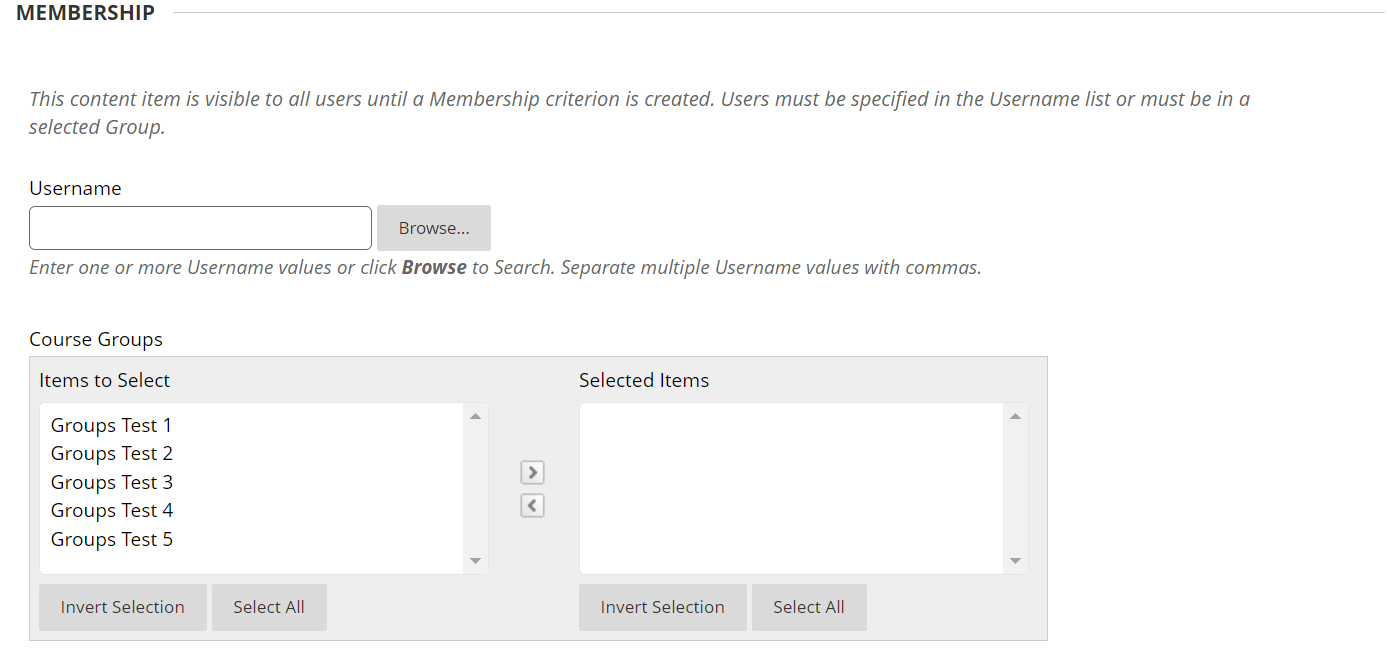Screen dimensions: 1390x660
Task: Select Groups Test 2 in the list
Action: click(112, 454)
